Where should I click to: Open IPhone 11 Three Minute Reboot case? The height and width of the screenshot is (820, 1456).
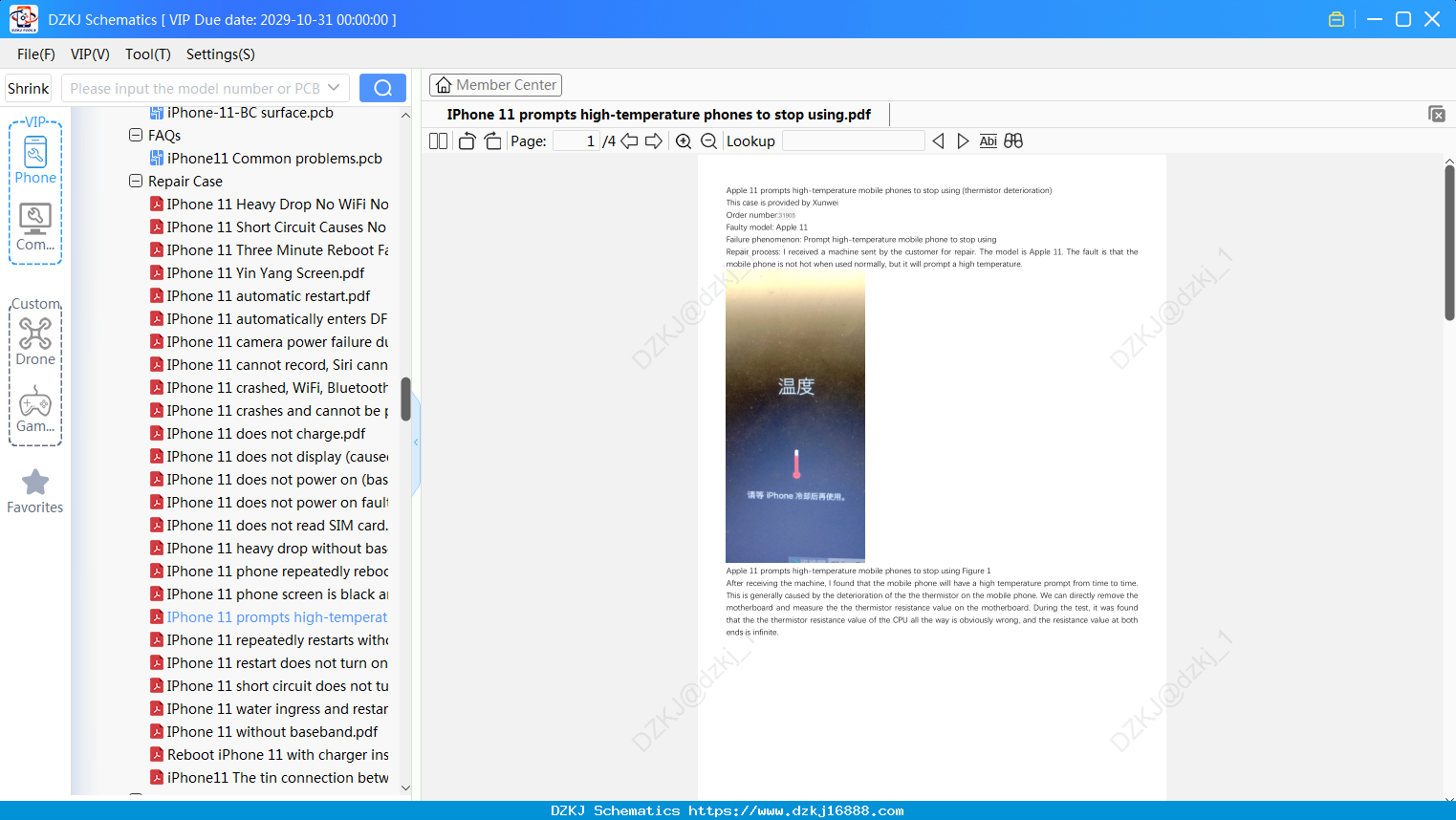click(270, 250)
